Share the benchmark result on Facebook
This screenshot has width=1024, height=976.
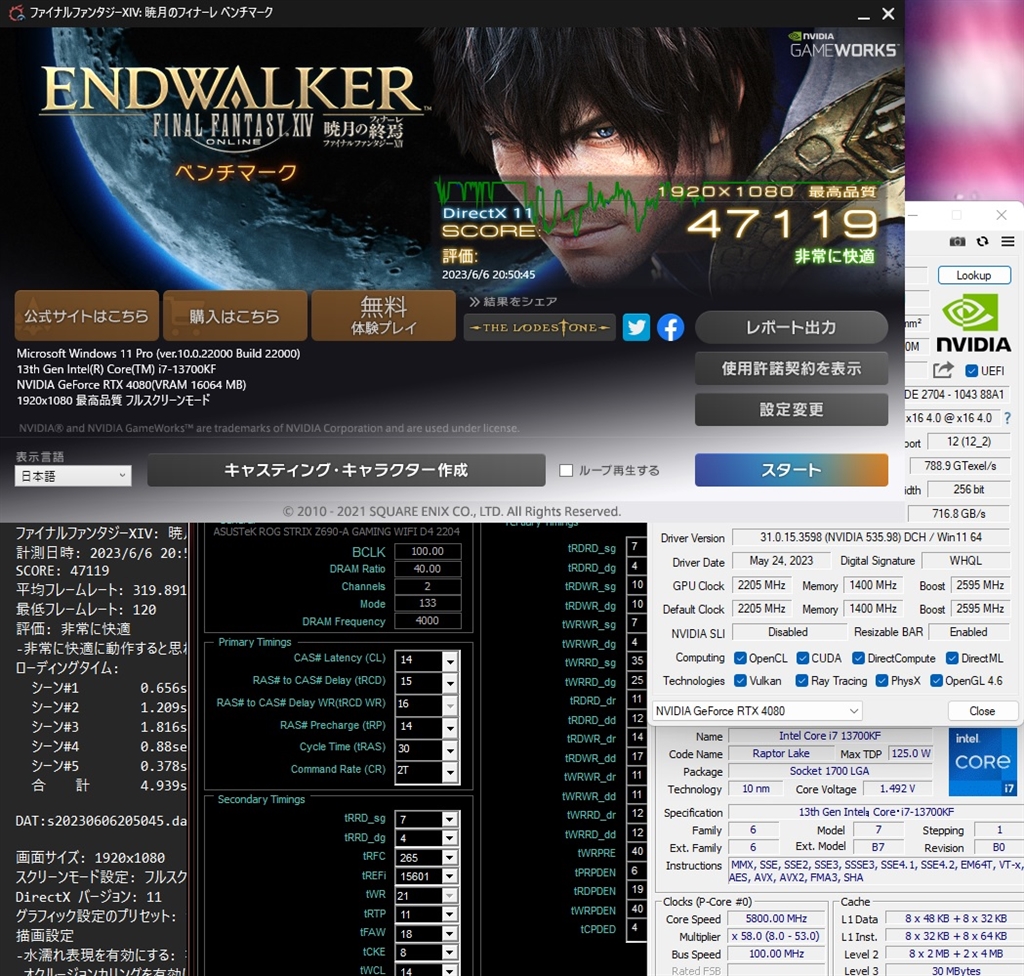[670, 327]
